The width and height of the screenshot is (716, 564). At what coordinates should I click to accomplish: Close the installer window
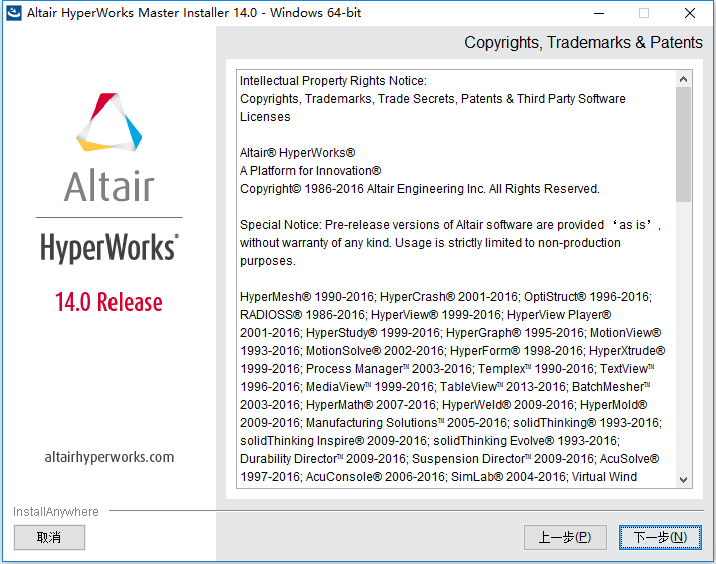point(690,13)
